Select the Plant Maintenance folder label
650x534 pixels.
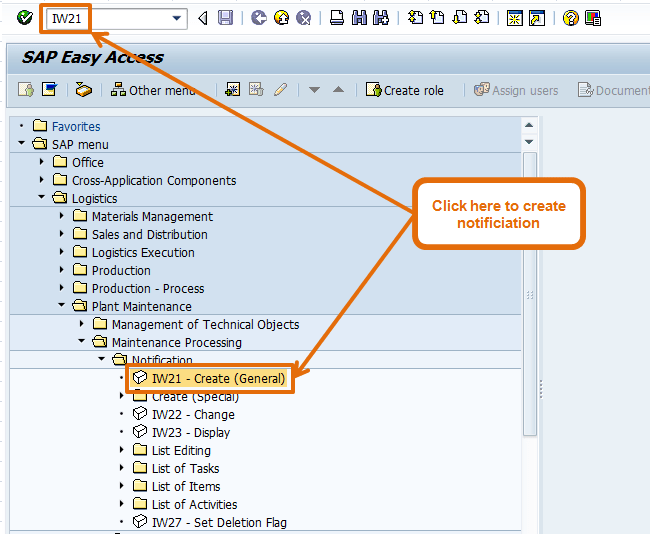(x=141, y=306)
